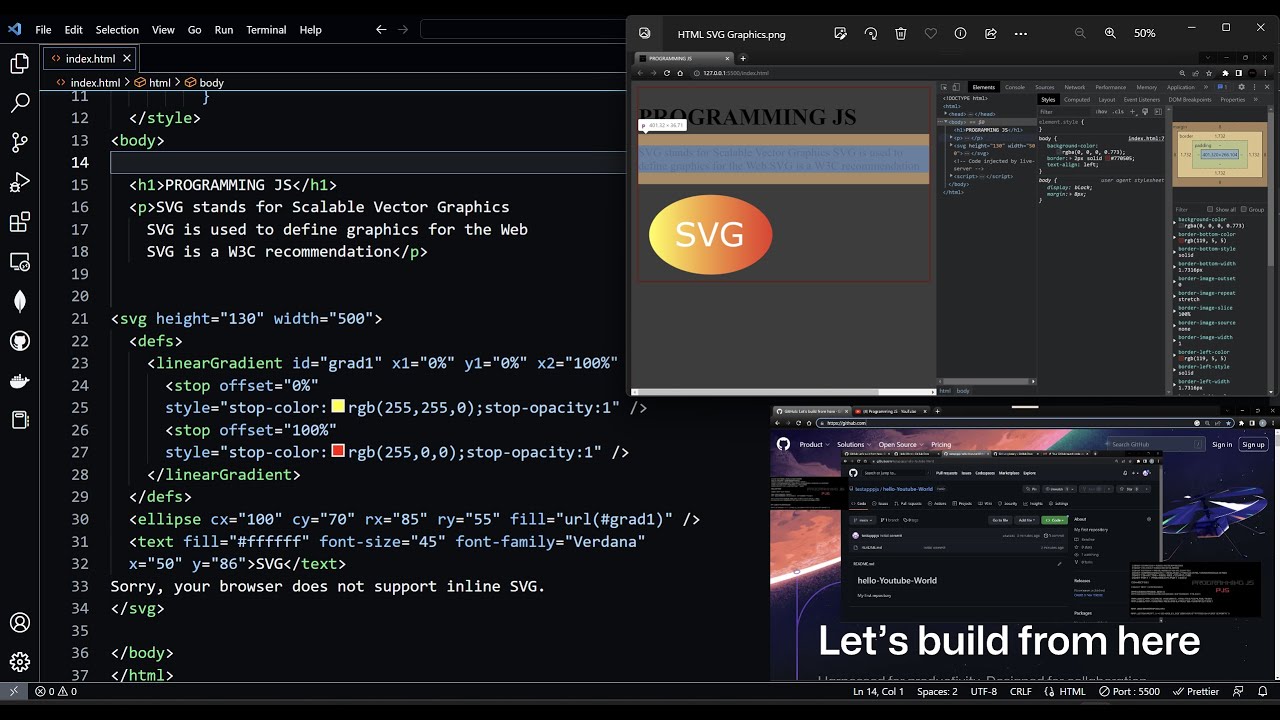The image size is (1280, 720).
Task: Open the Docker whale view
Action: pyautogui.click(x=20, y=381)
